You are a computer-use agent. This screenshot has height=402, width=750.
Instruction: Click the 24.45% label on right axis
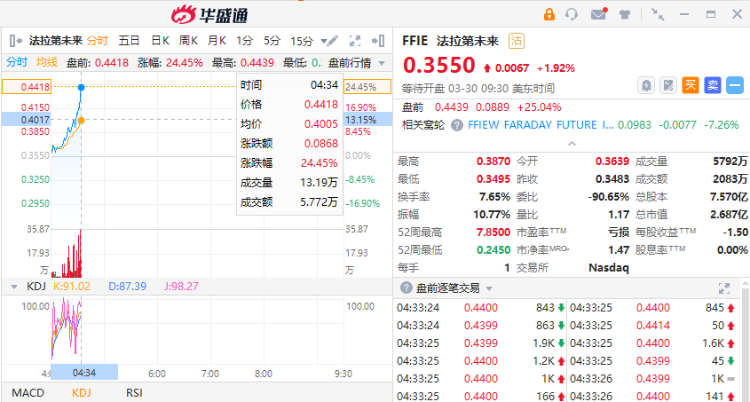(367, 87)
